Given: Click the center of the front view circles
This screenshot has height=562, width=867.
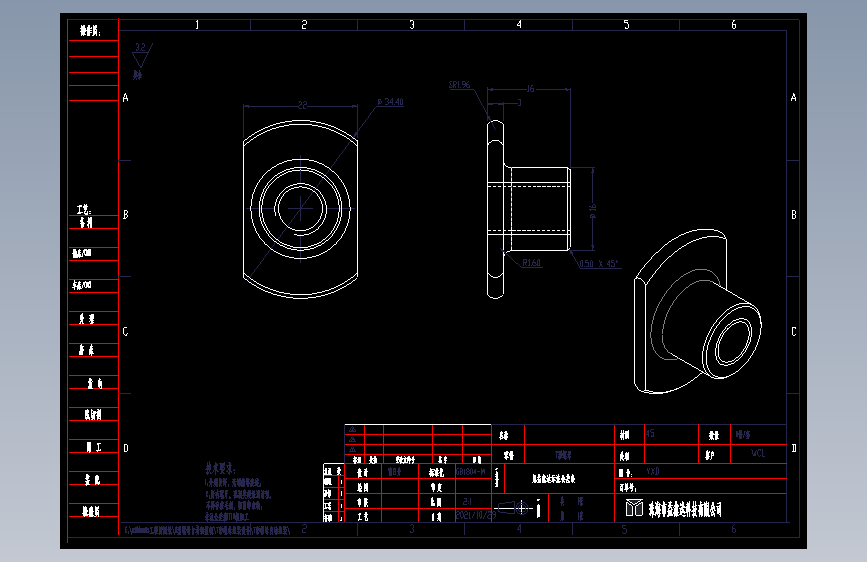Looking at the screenshot, I should pos(300,209).
